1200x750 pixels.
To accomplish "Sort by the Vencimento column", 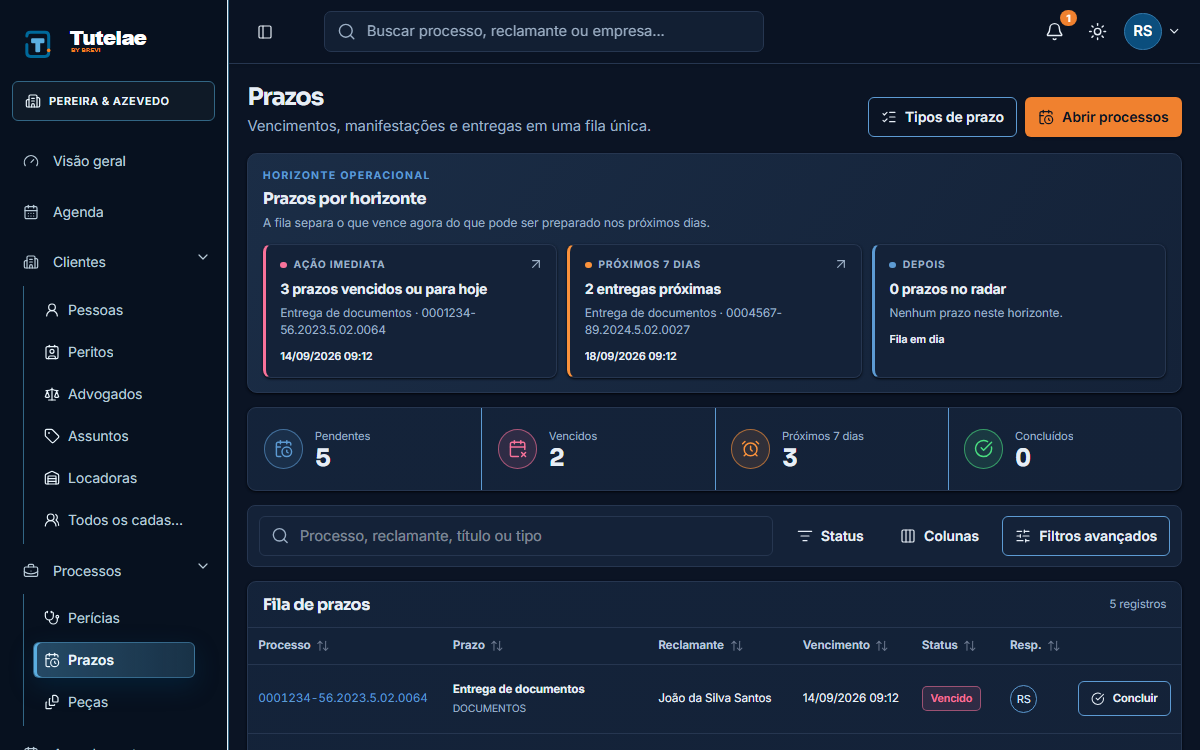I will 845,646.
